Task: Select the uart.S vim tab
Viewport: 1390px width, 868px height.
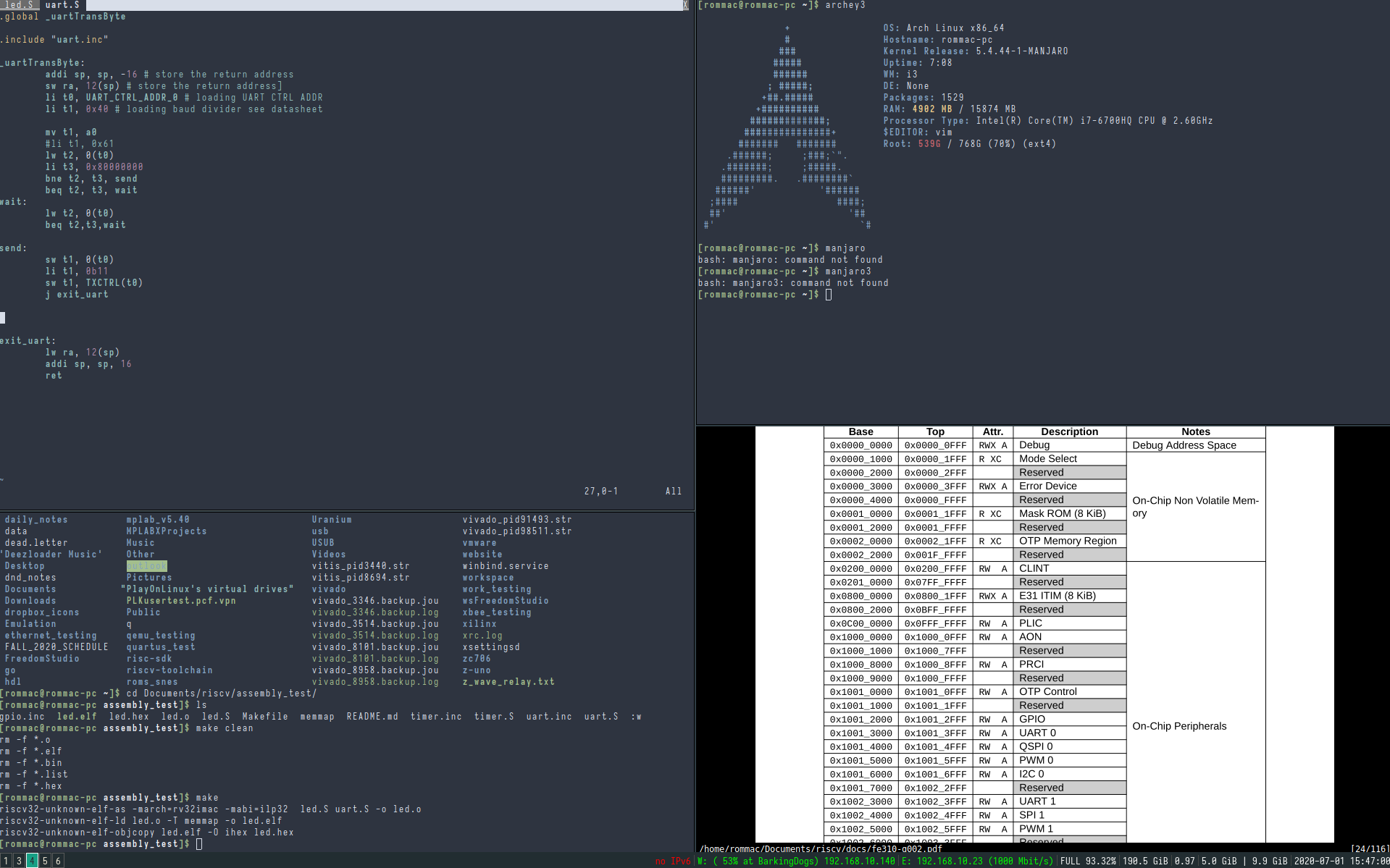Action: (62, 5)
